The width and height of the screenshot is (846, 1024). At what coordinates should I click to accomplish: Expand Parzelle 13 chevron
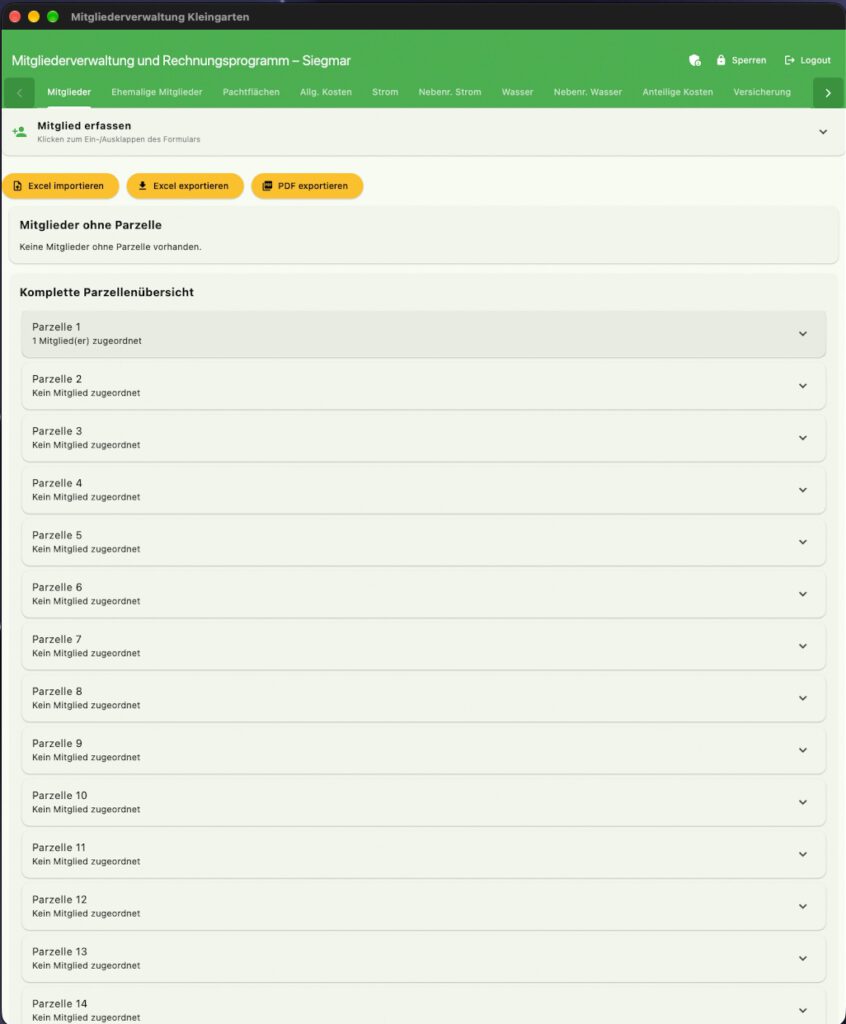(x=803, y=959)
